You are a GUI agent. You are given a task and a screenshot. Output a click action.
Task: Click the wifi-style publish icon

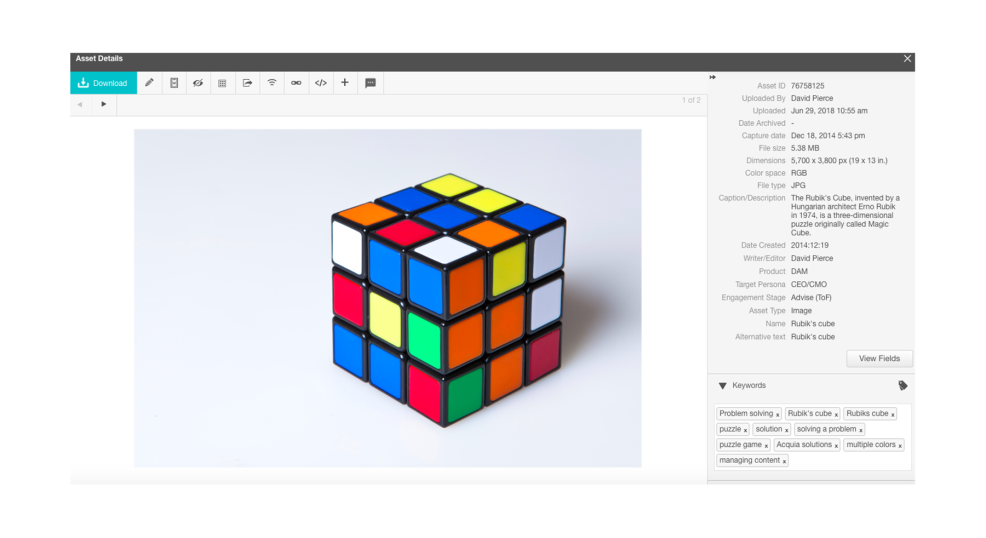(x=271, y=83)
